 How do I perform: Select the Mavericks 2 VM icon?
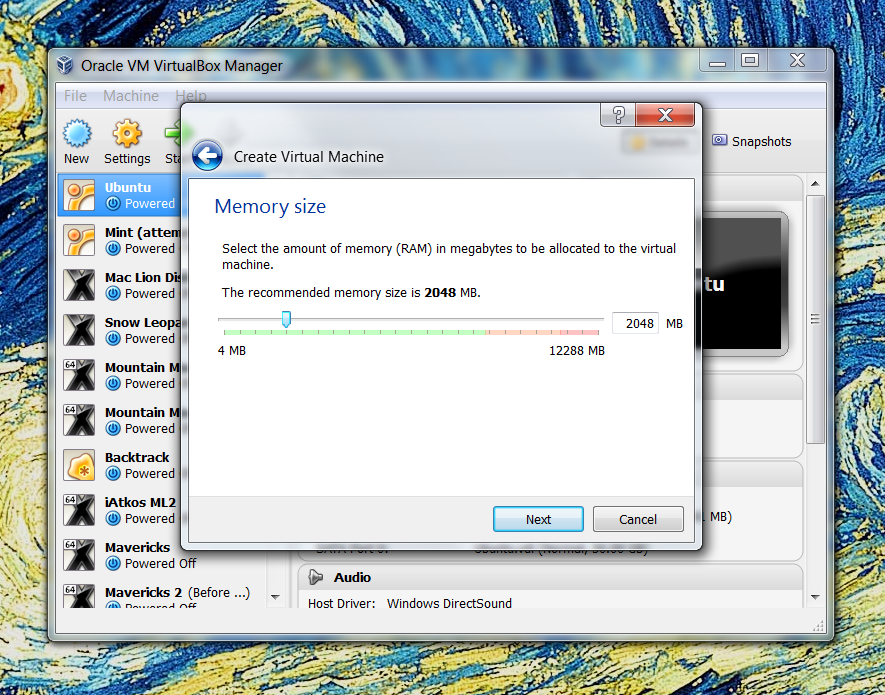(x=79, y=596)
